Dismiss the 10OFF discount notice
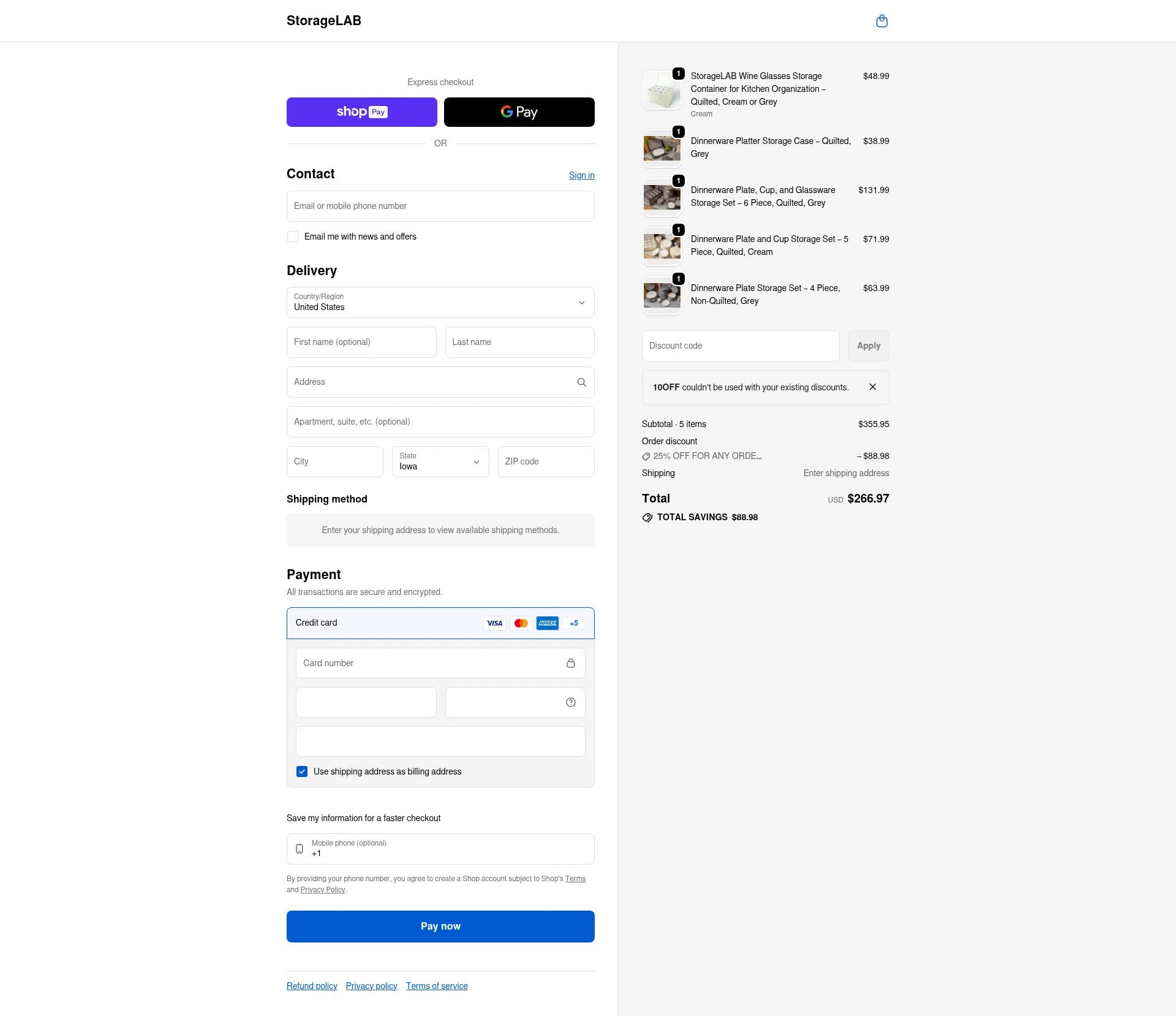 tap(873, 387)
